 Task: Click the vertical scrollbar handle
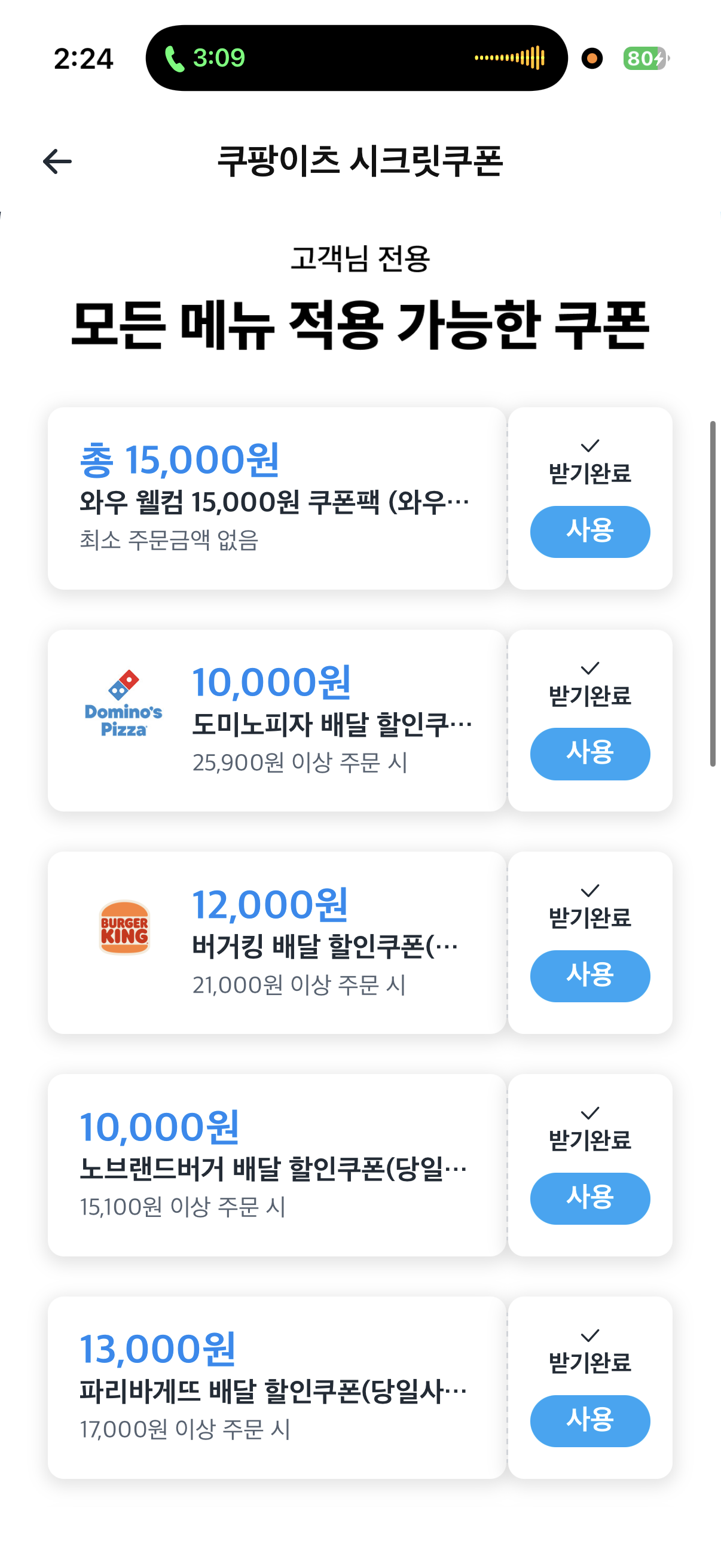coord(713,593)
